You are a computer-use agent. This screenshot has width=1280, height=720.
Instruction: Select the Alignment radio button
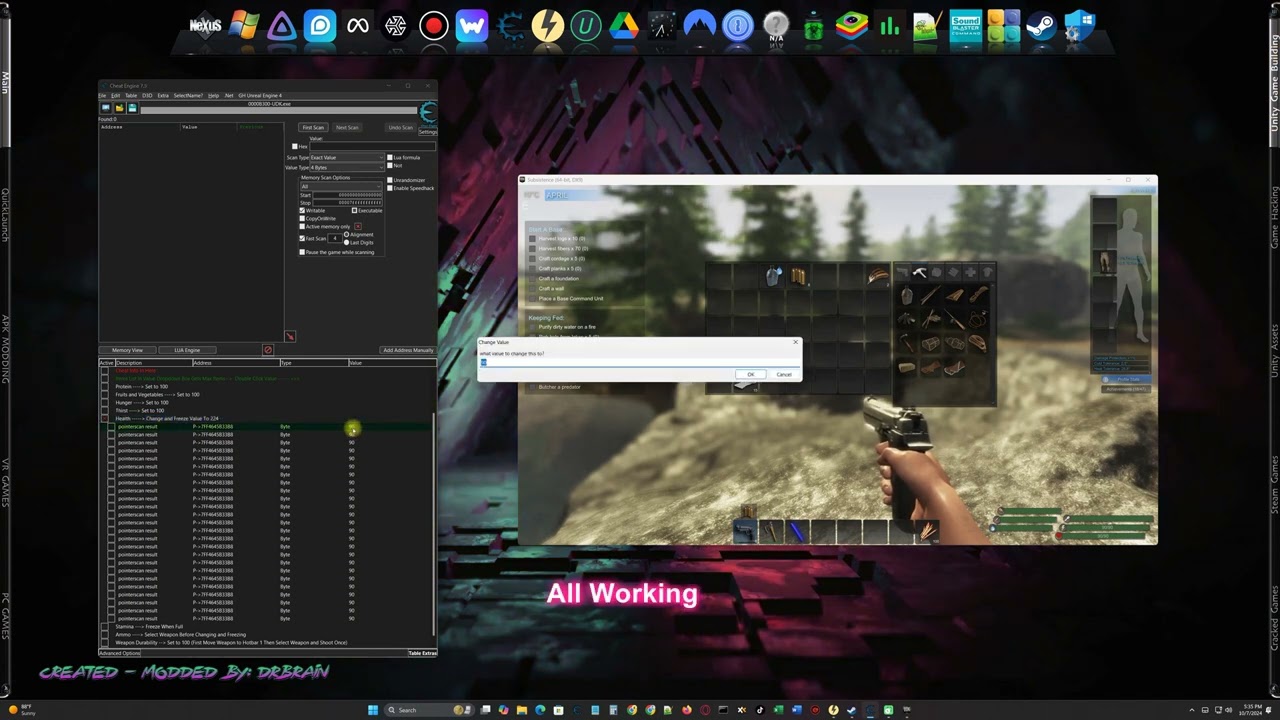[347, 234]
